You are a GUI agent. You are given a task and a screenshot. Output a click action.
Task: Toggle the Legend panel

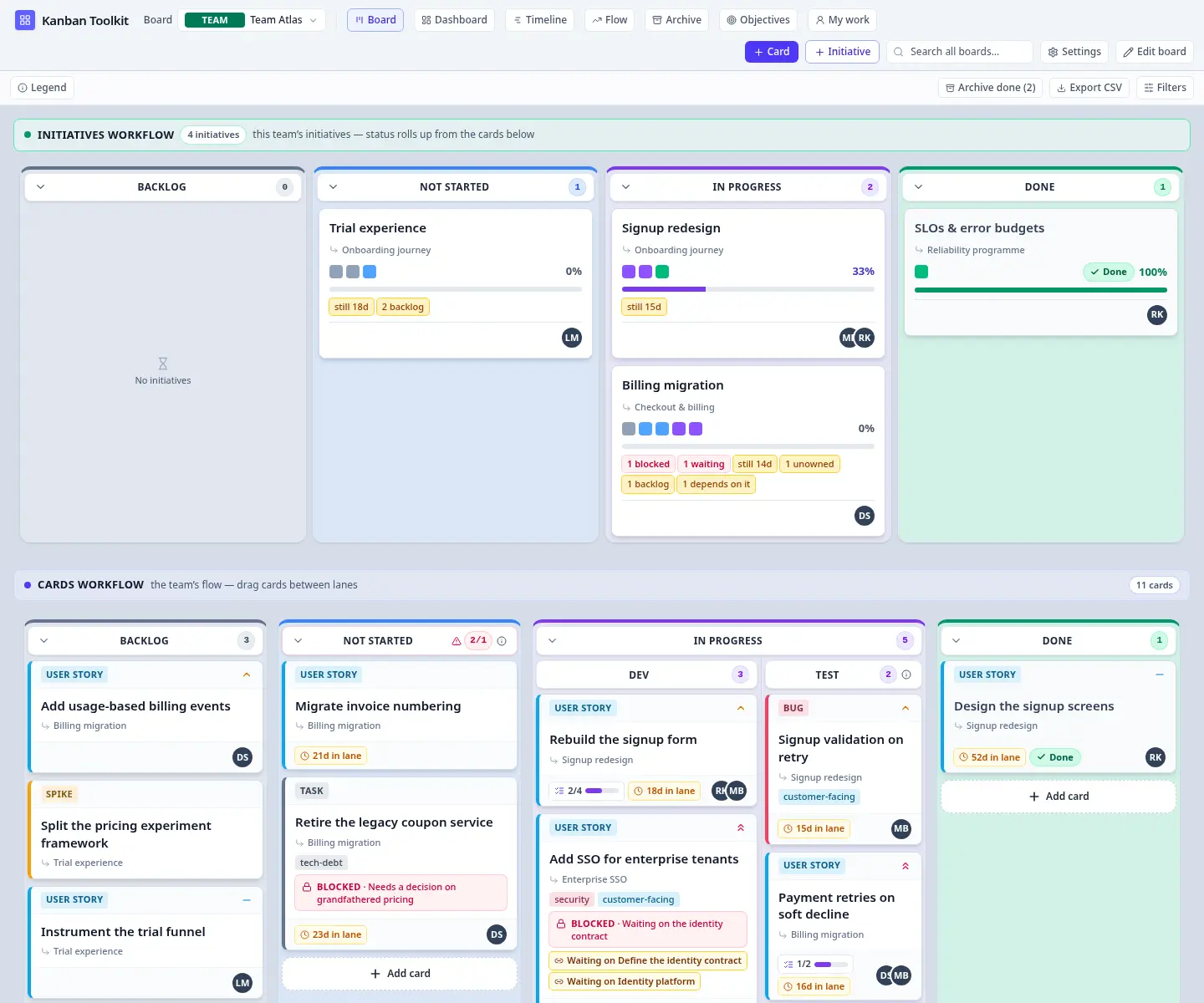click(x=43, y=88)
